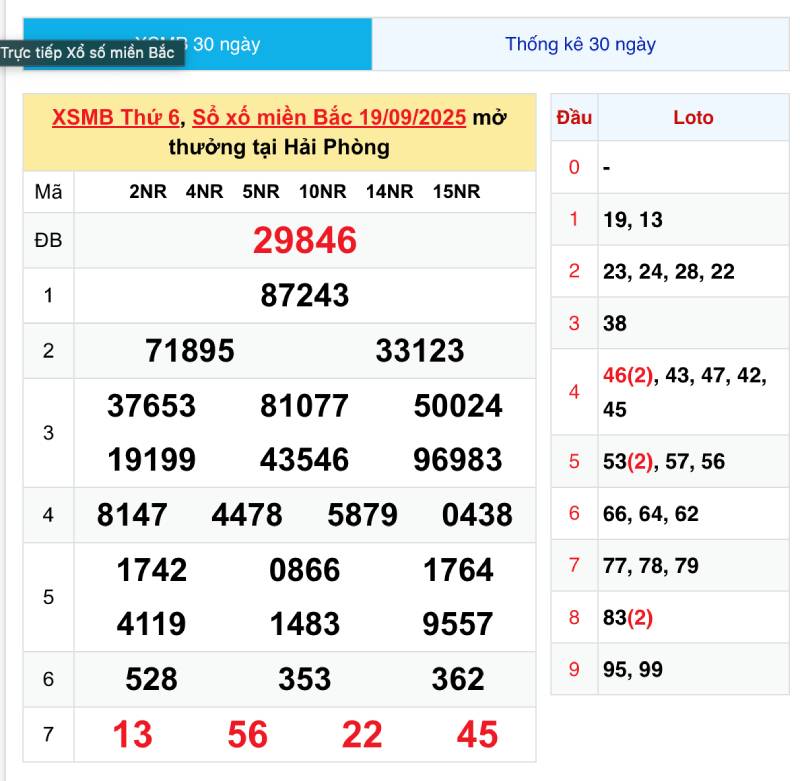Select third prize number 43546
Screen dimensions: 800x781
(x=305, y=460)
